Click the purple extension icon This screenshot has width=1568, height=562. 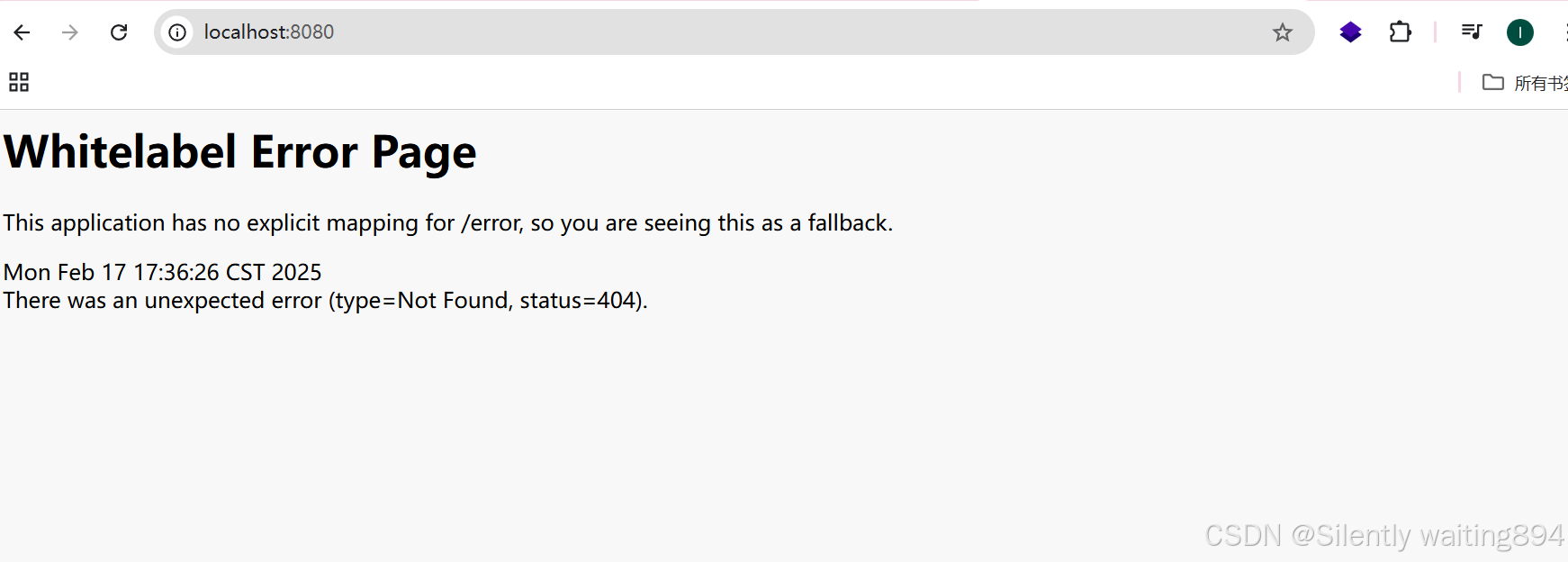(1350, 32)
